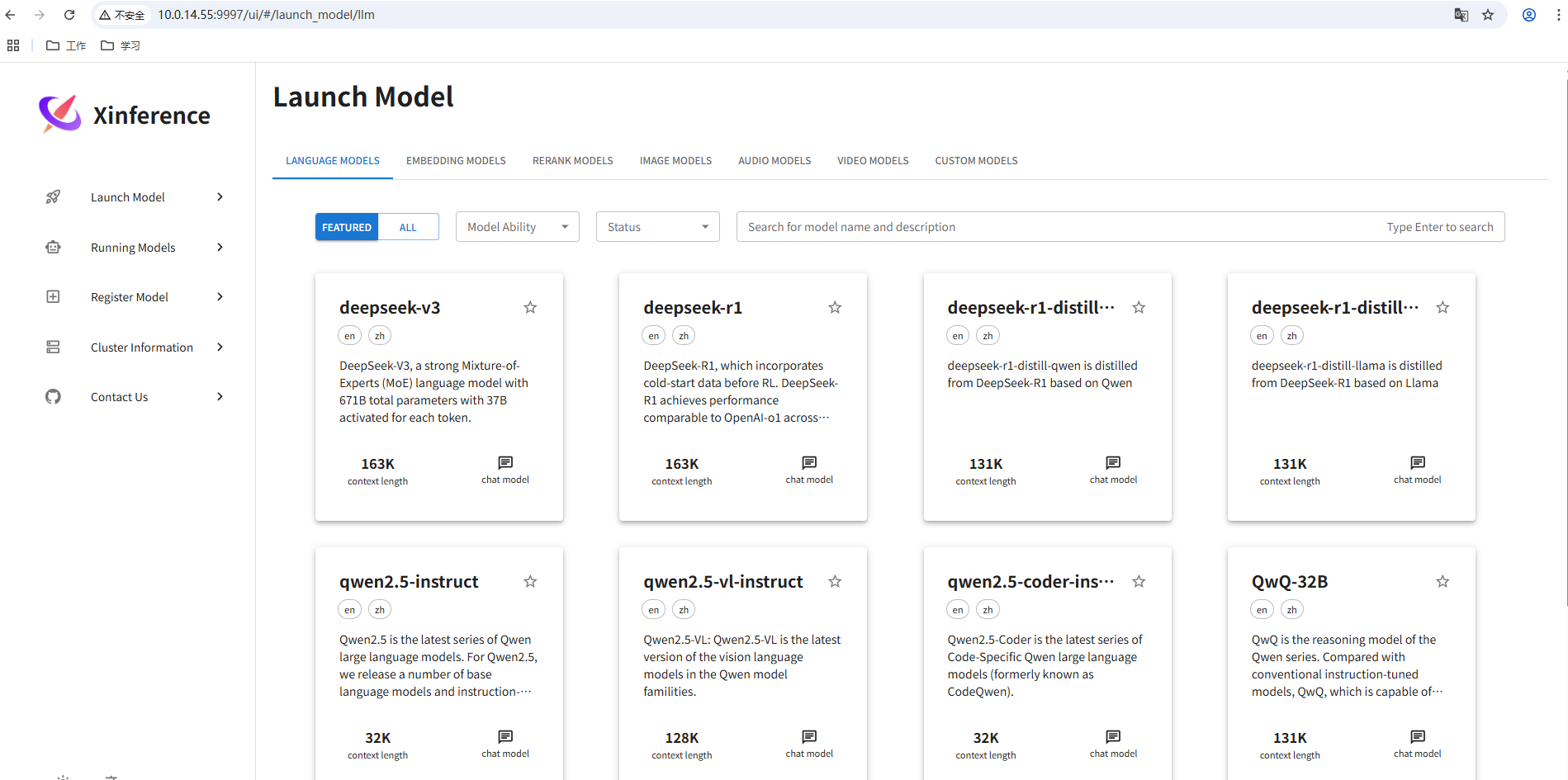This screenshot has height=780, width=1568.
Task: Switch to Image Models tab
Action: pos(675,161)
